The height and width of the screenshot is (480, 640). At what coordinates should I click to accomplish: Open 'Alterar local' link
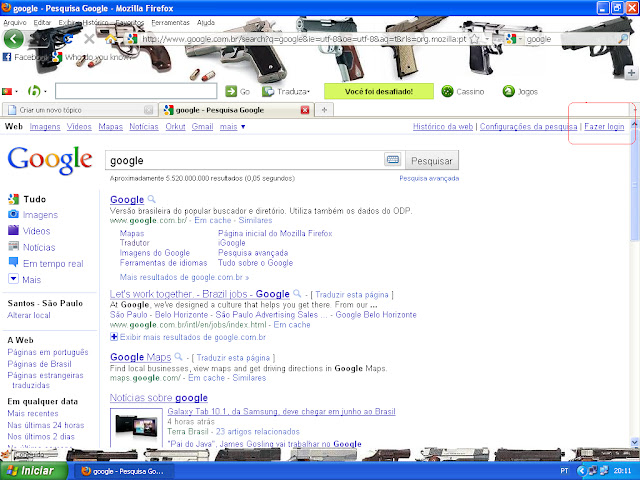29,315
